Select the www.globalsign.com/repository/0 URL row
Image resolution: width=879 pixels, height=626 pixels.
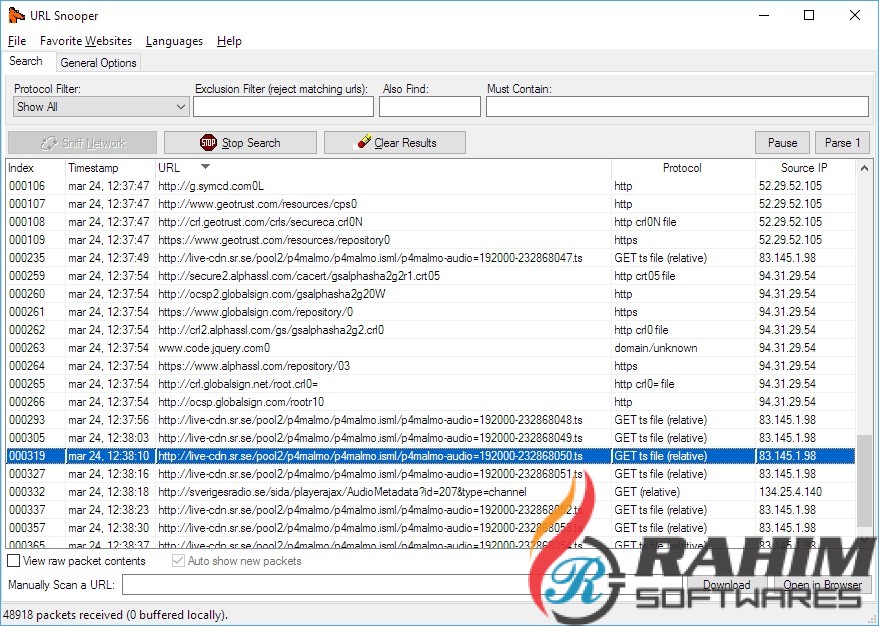[x=256, y=311]
